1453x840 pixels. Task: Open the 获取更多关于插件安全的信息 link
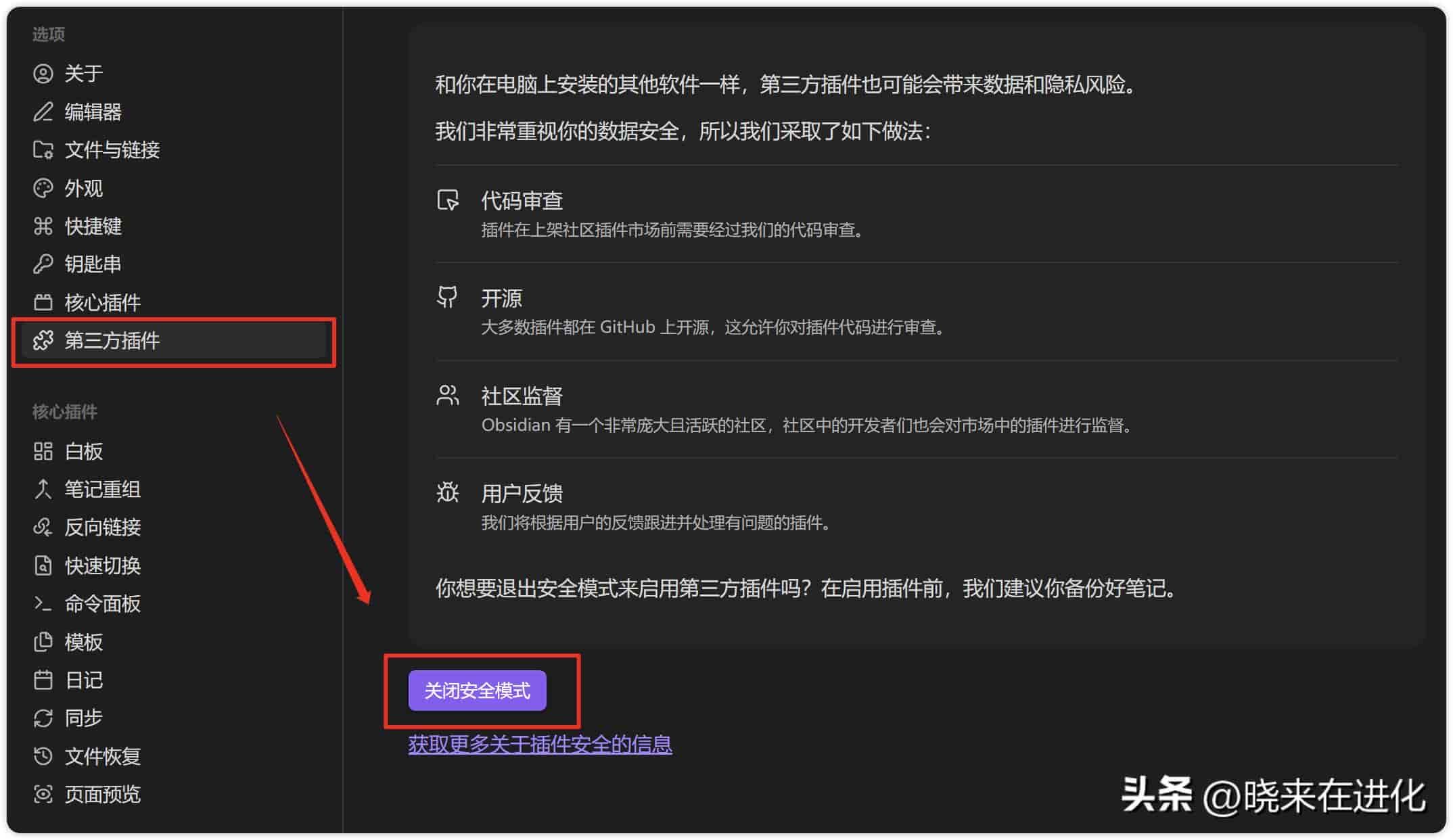tap(540, 745)
